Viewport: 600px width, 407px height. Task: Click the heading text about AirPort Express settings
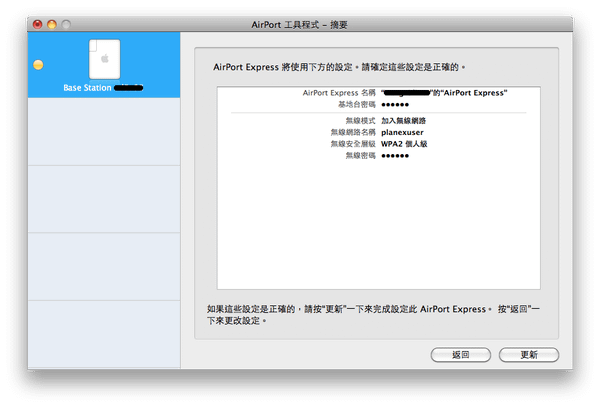[339, 67]
